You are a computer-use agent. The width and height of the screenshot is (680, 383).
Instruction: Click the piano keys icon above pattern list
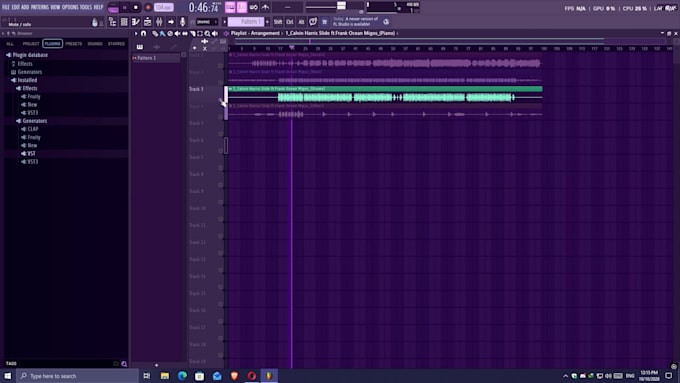point(140,47)
